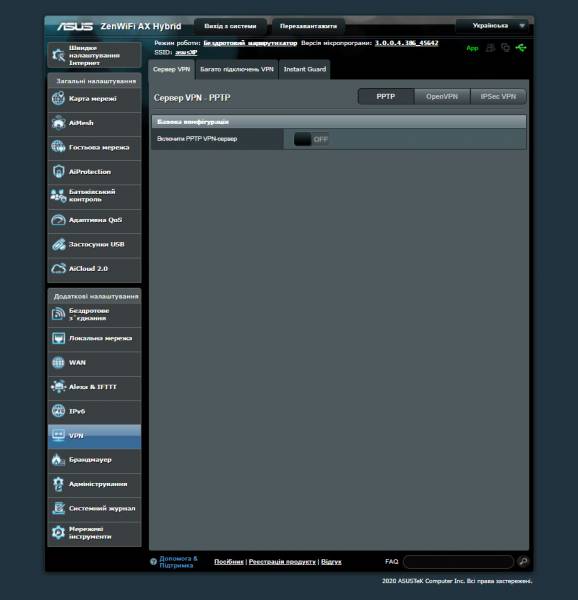Open the Network Map (Карта мережі) icon
Screen dimensions: 578x600
tap(58, 98)
